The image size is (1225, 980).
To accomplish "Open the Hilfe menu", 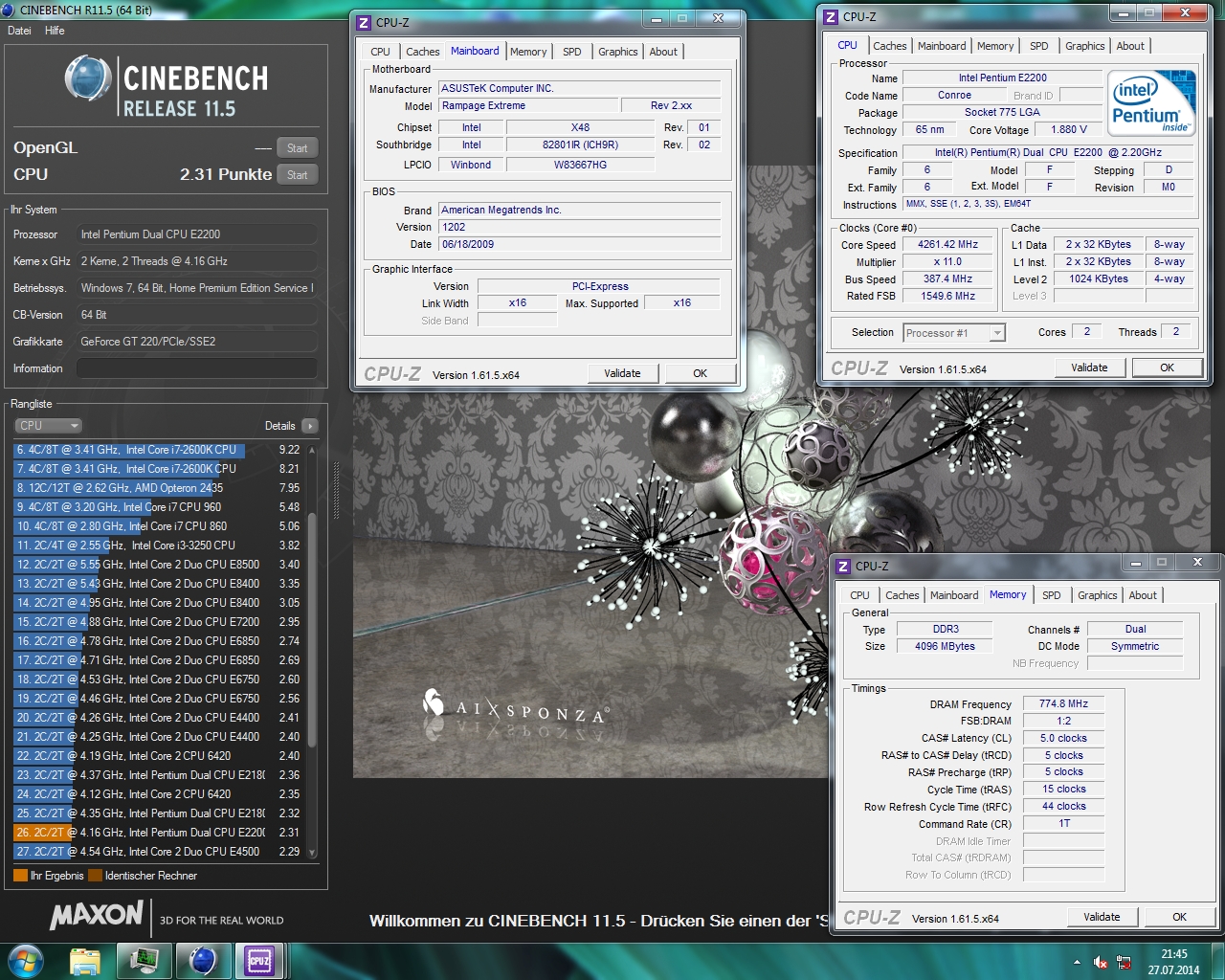I will [x=55, y=31].
